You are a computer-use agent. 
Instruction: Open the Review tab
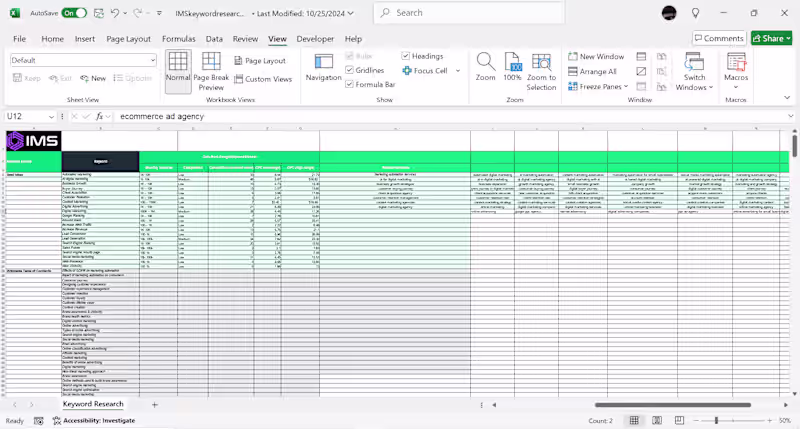click(x=245, y=39)
